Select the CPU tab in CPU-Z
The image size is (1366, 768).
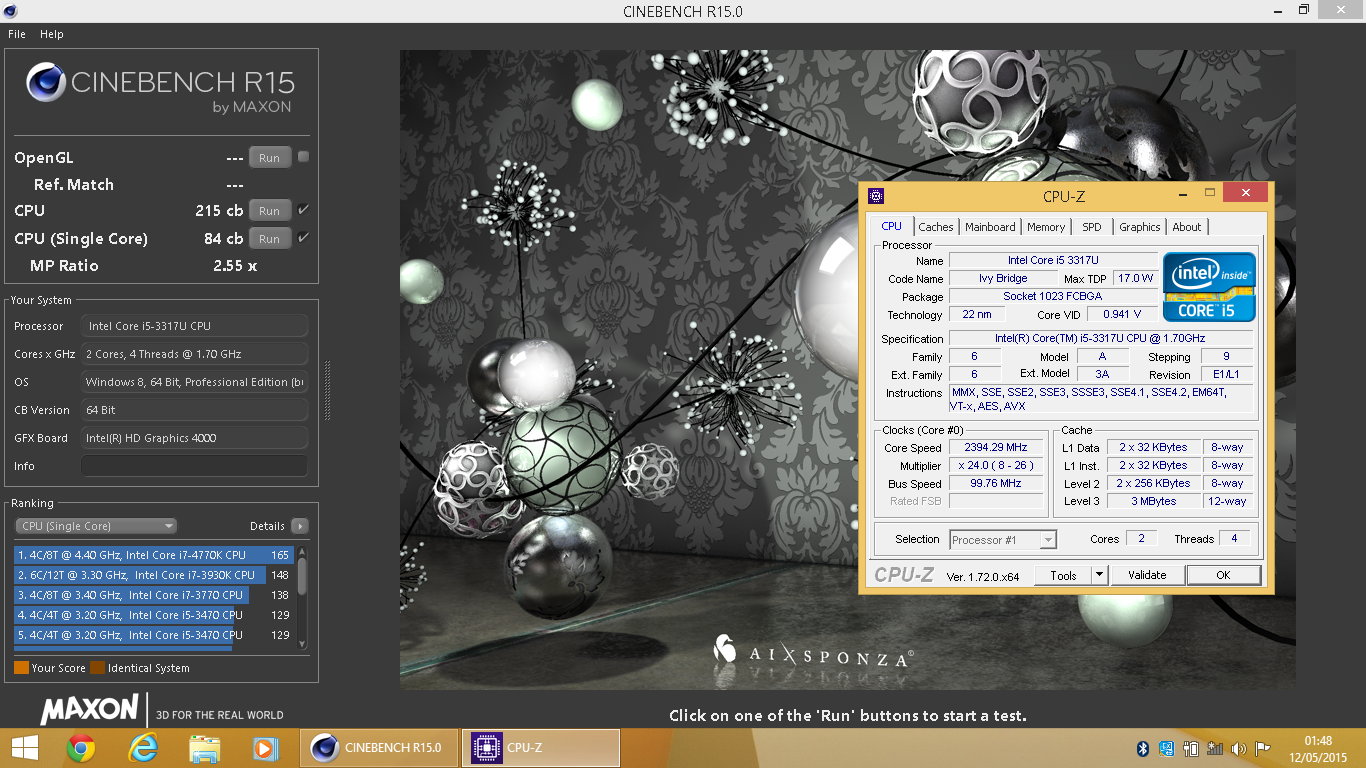(892, 226)
